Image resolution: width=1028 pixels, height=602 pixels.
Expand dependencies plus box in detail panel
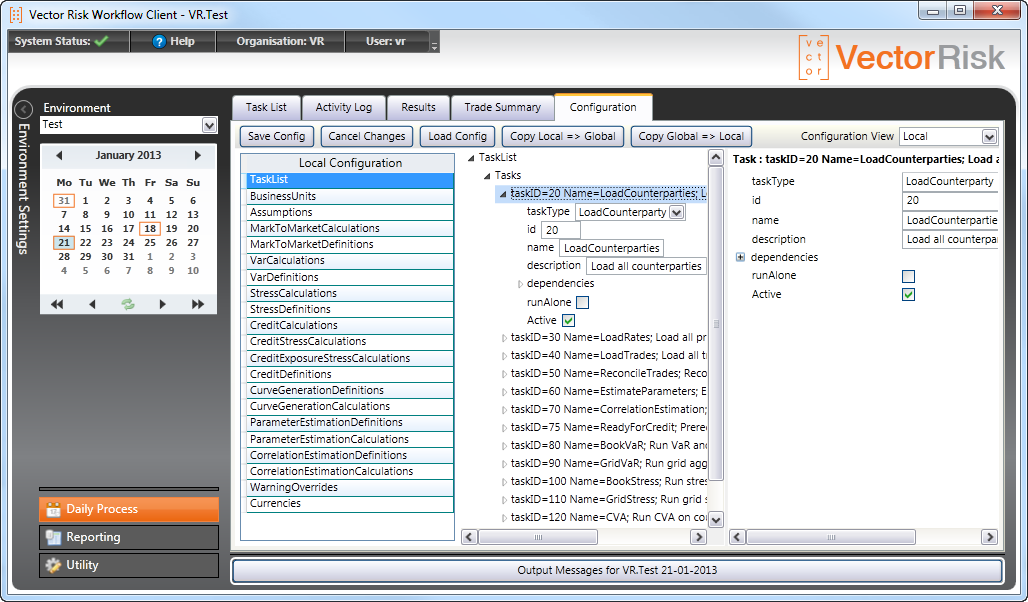[x=740, y=257]
